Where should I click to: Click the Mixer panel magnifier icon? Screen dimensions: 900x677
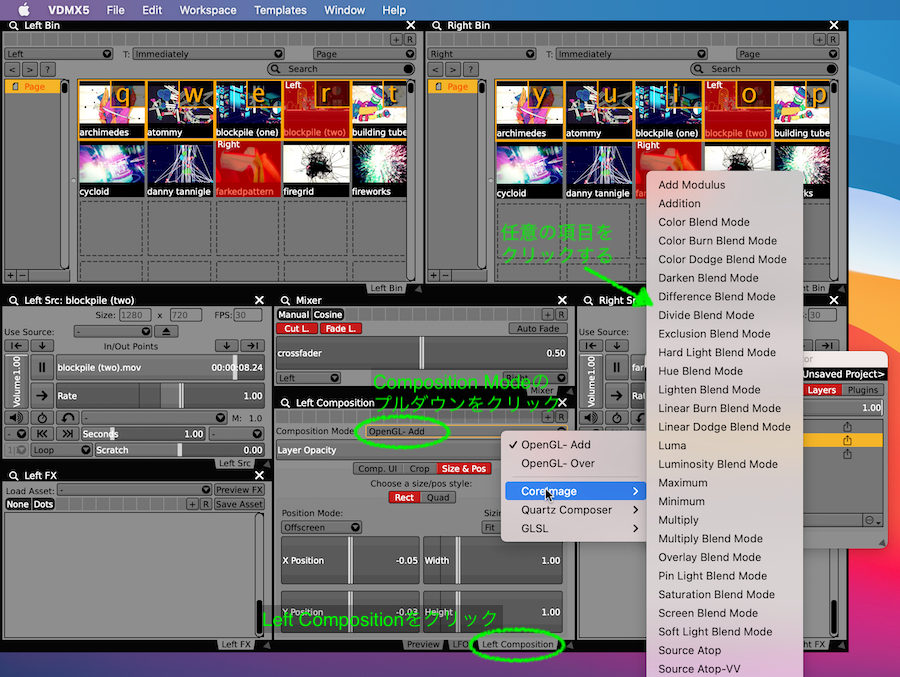[x=285, y=300]
